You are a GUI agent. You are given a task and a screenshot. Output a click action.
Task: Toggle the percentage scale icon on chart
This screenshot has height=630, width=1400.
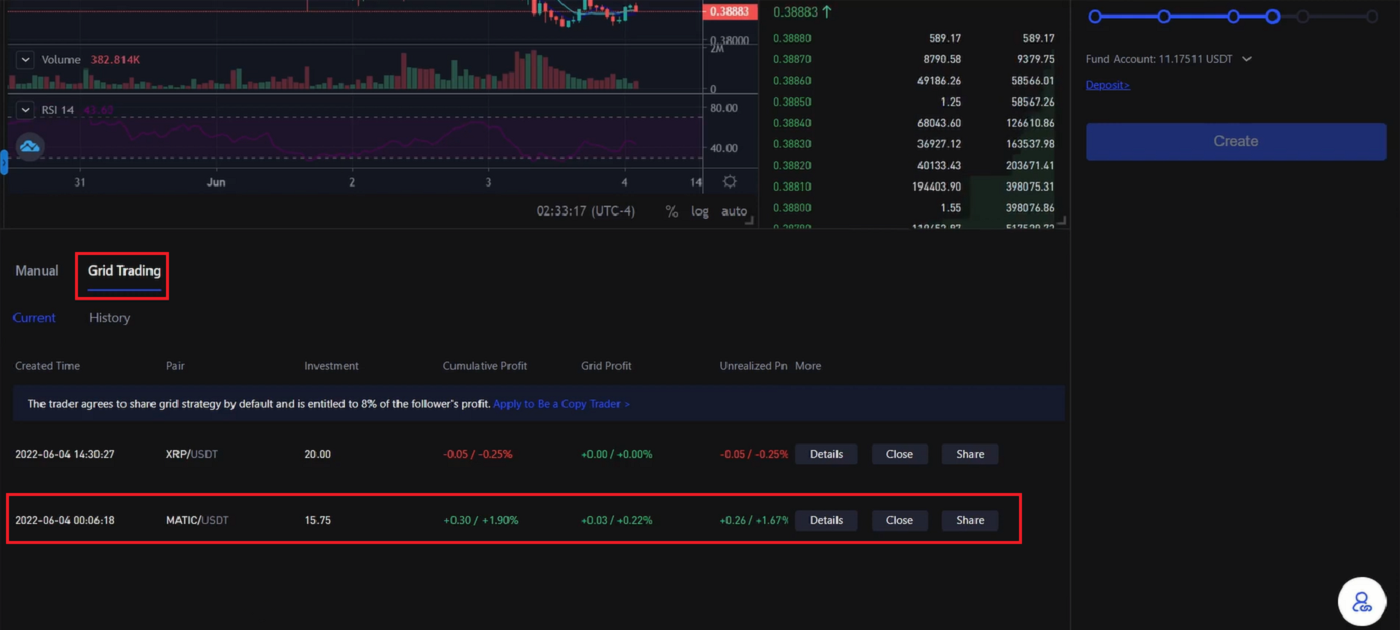(671, 211)
